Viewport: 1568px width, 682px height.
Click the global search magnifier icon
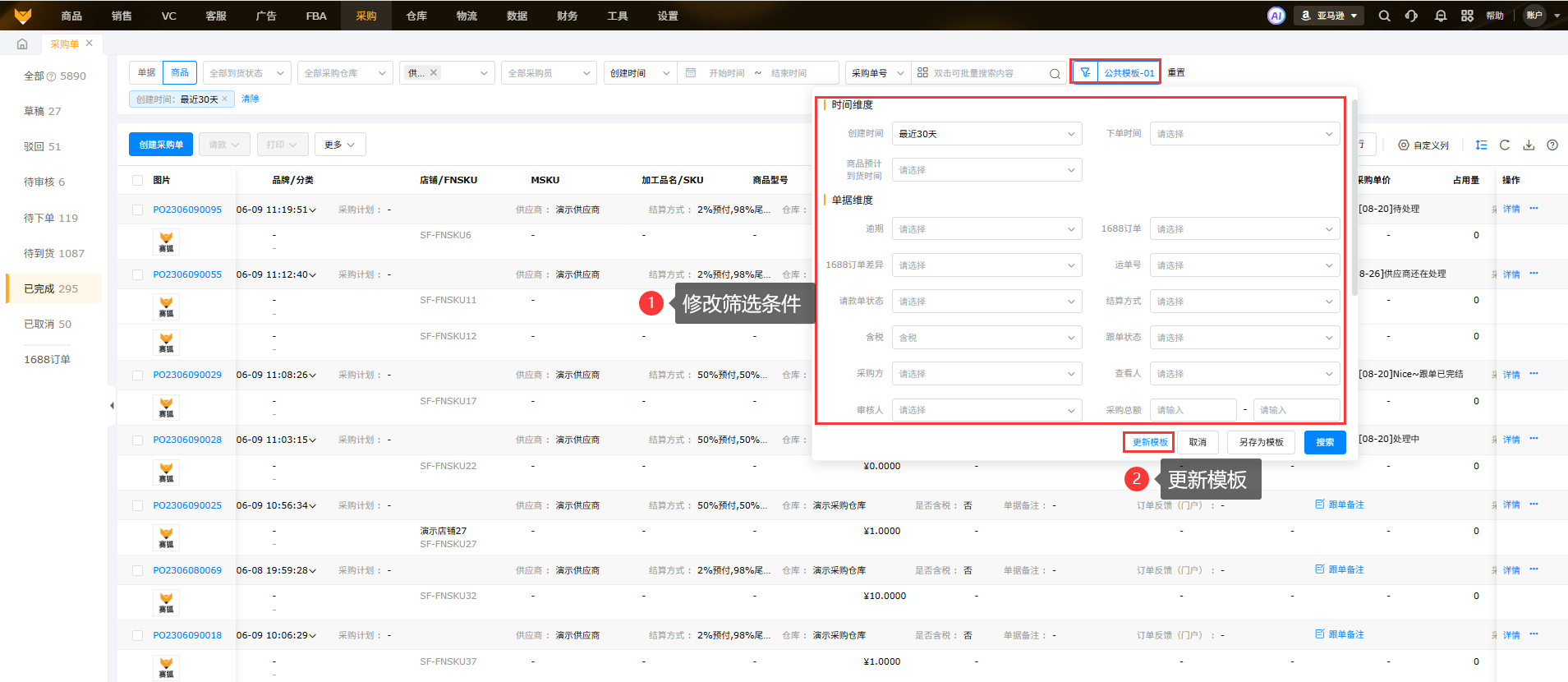1384,16
